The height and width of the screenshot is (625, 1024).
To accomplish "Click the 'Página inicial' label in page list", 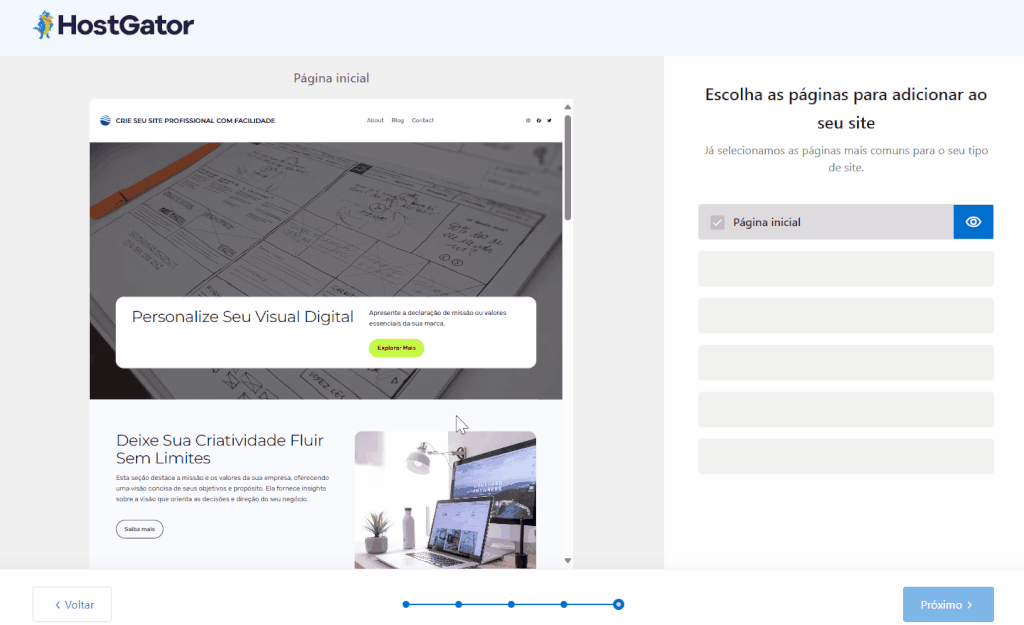I will point(767,222).
